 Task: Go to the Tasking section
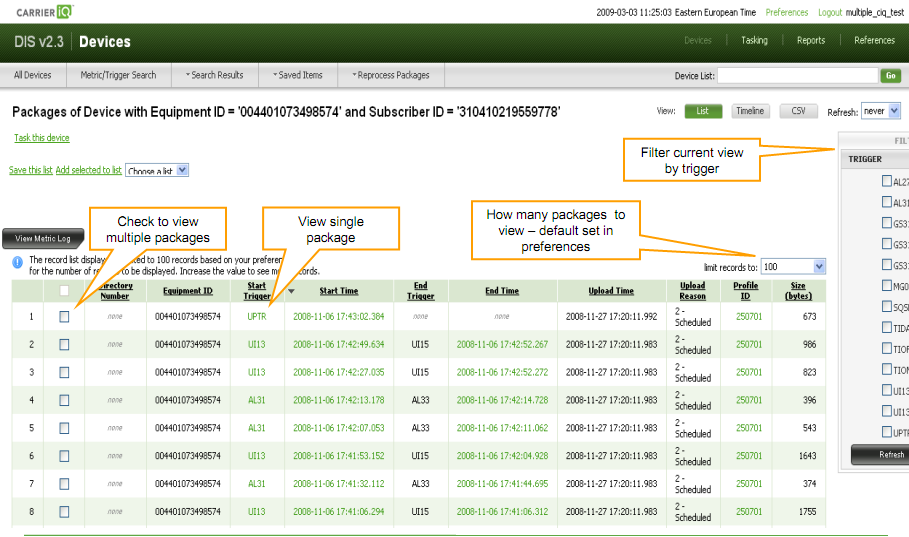click(x=754, y=41)
